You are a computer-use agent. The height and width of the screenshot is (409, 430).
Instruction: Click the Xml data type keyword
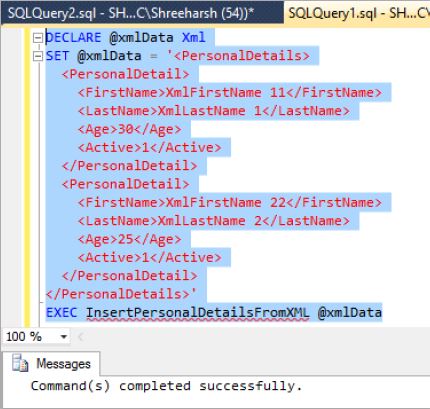pyautogui.click(x=193, y=38)
